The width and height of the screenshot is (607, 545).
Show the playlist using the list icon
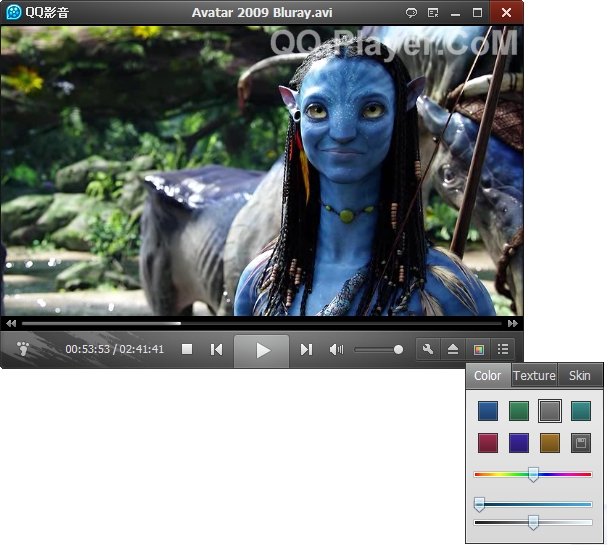503,350
